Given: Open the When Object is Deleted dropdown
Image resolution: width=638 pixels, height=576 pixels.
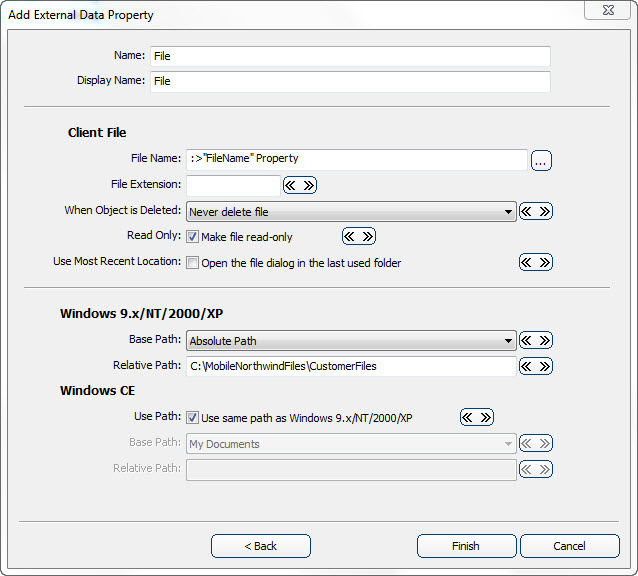Looking at the screenshot, I should [x=351, y=211].
